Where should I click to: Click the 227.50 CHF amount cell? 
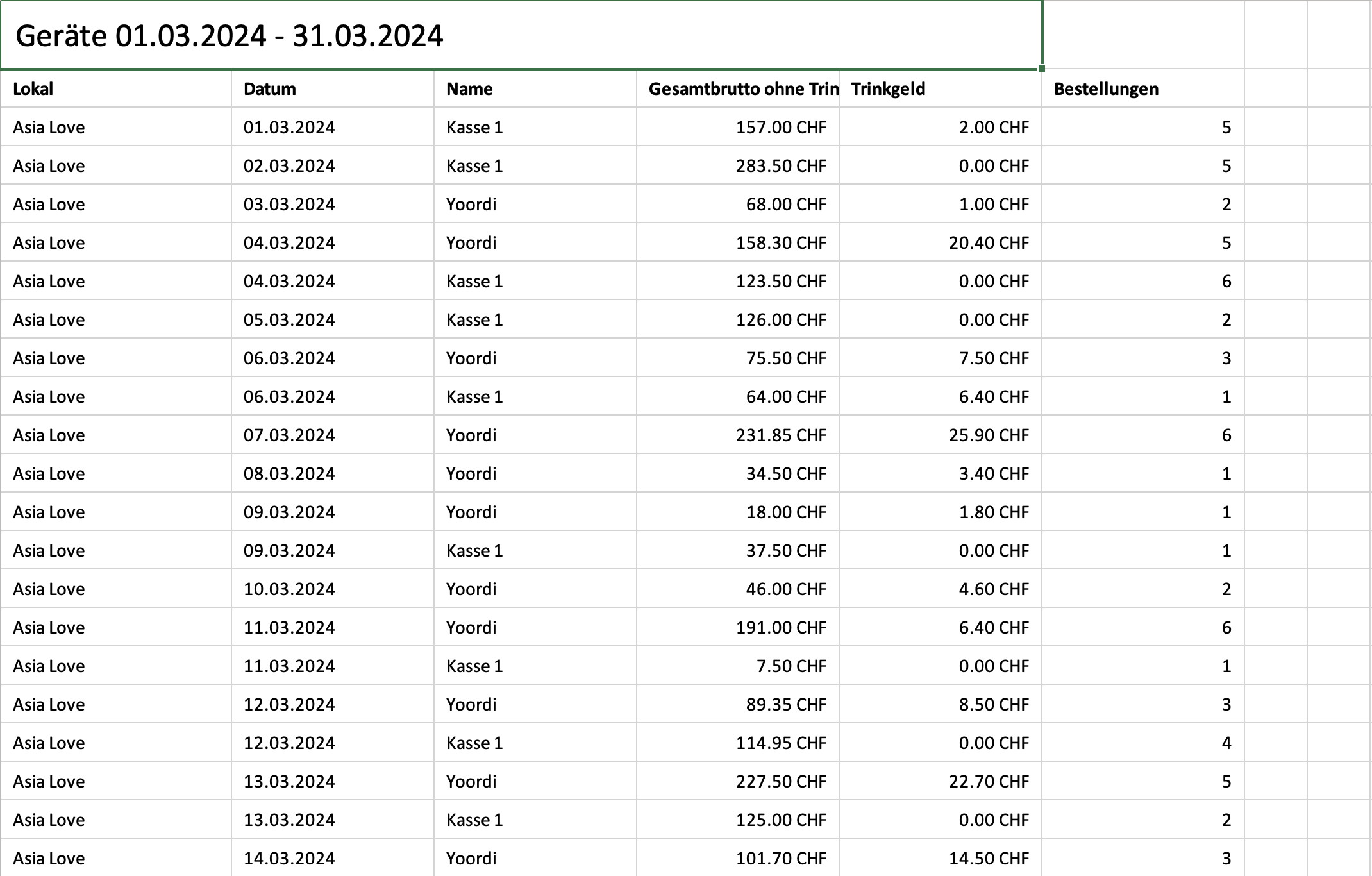tap(738, 781)
